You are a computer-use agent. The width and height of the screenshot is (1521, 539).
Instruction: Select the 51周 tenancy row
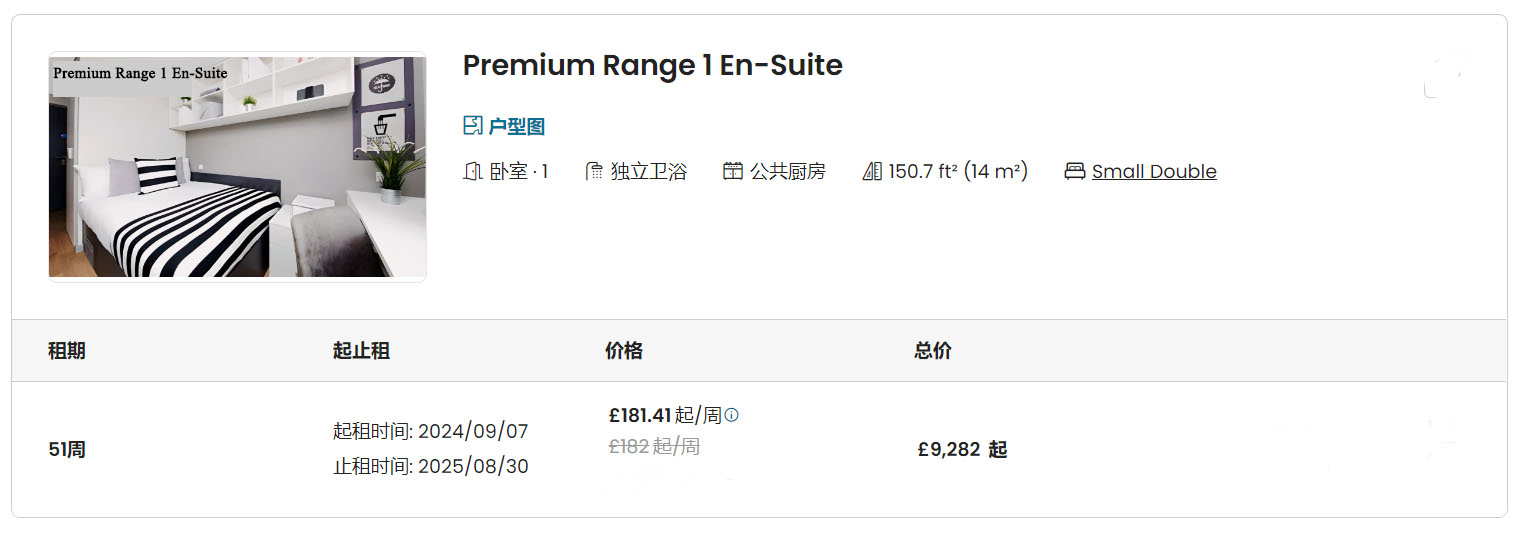click(x=759, y=450)
